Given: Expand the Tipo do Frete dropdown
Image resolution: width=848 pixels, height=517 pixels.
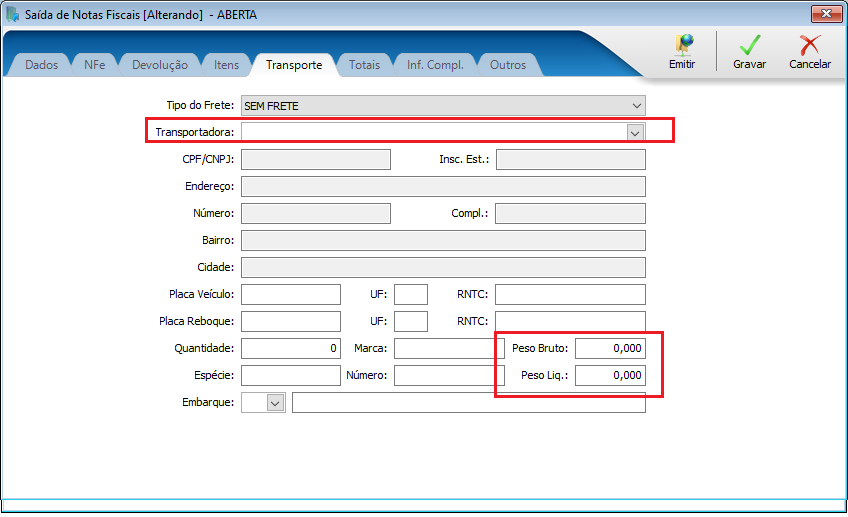Looking at the screenshot, I should click(637, 105).
